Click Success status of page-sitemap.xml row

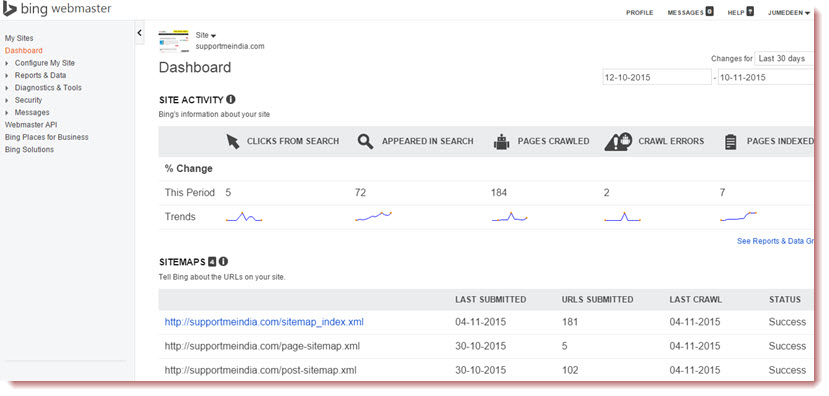pyautogui.click(x=787, y=346)
